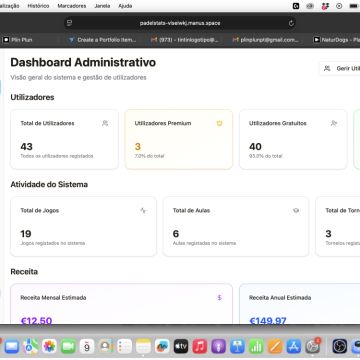This screenshot has width=360, height=360.
Task: Open Reminders in the Dock
Action: 125,347
